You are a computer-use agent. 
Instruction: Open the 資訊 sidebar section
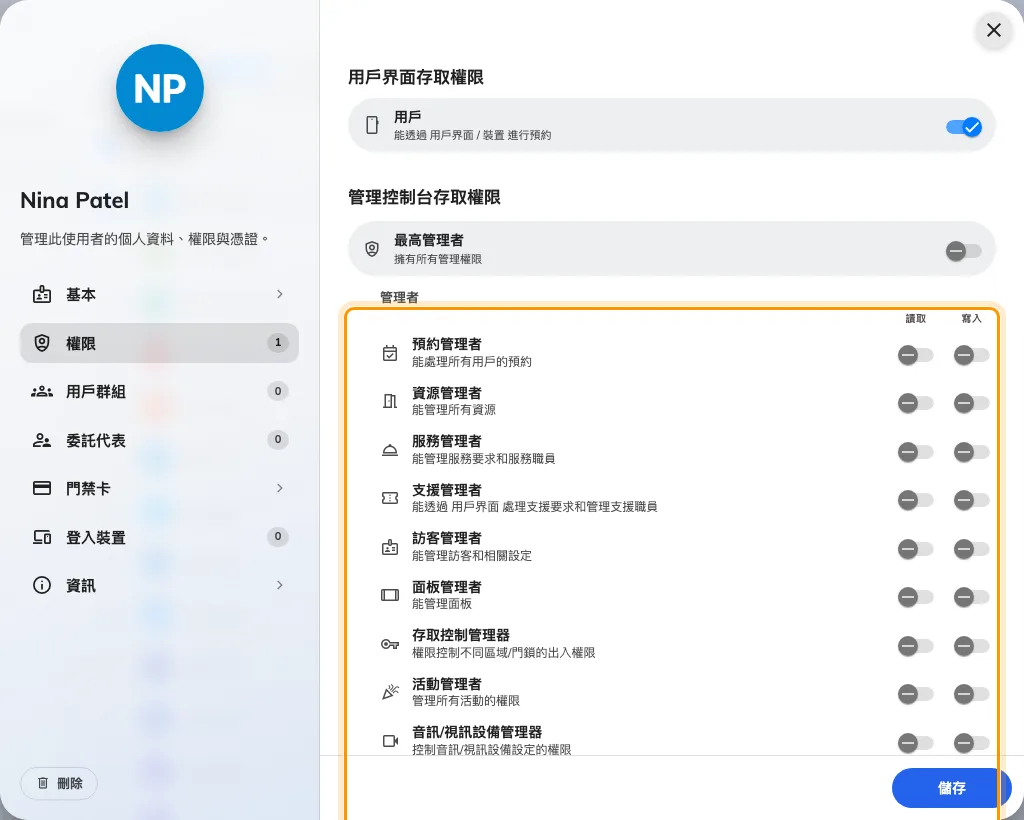159,585
